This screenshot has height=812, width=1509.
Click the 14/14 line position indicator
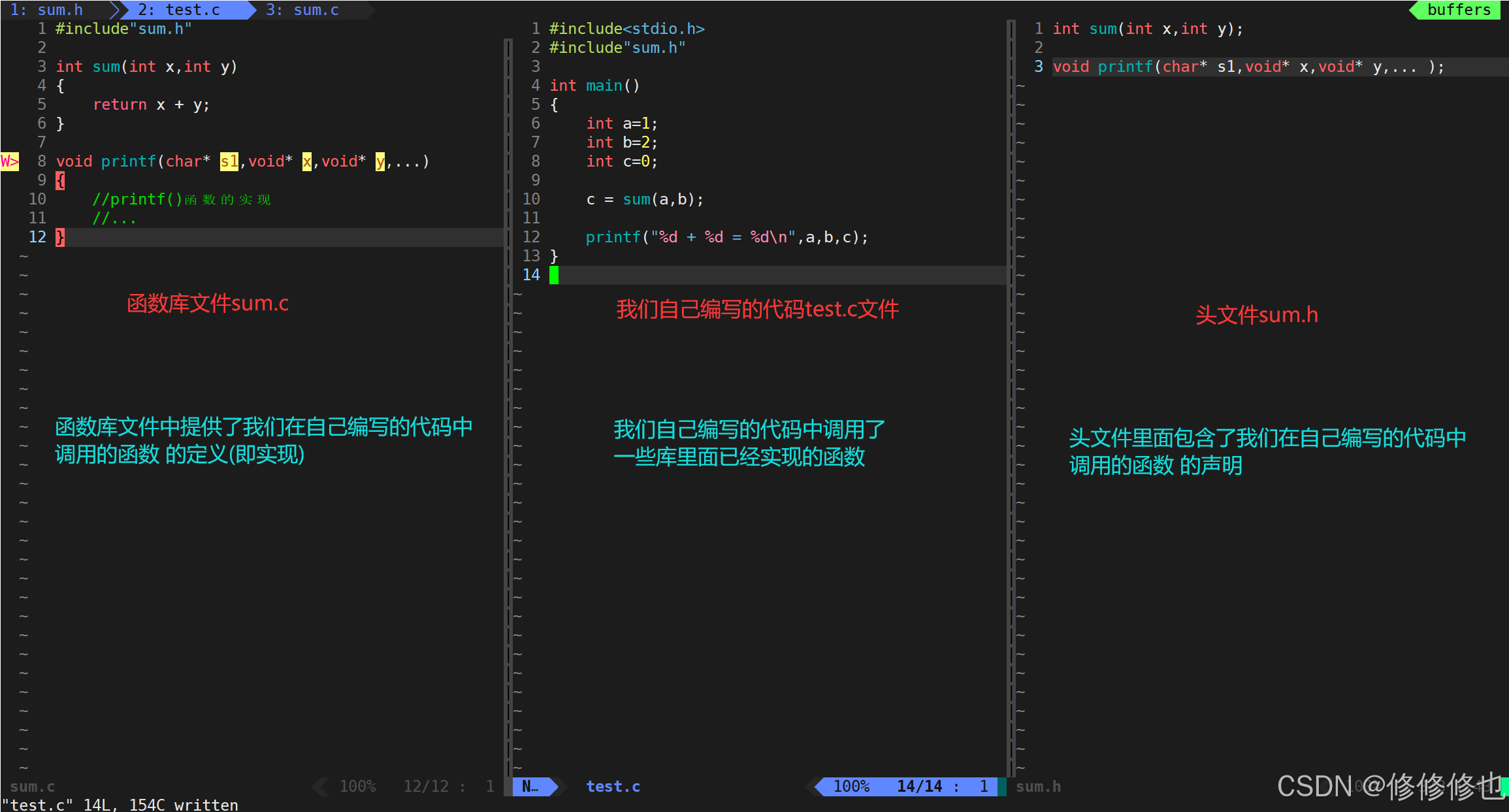pyautogui.click(x=919, y=787)
